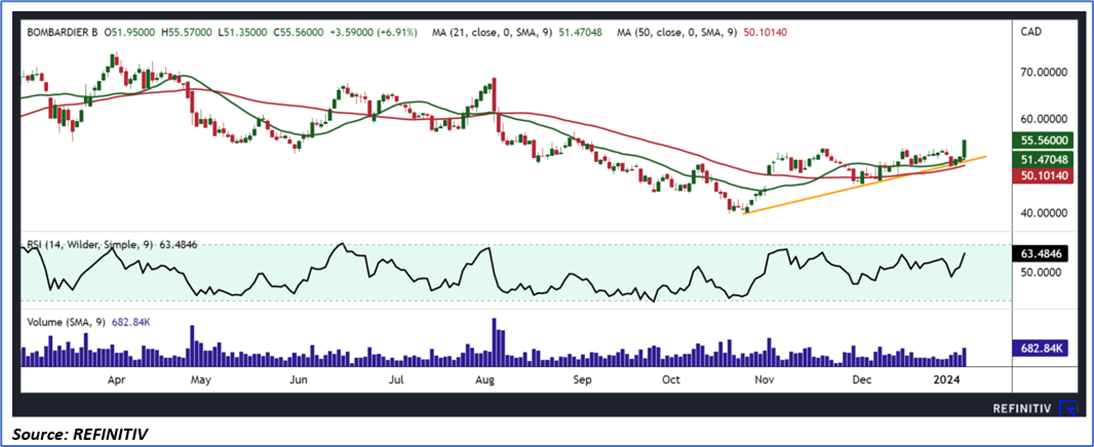Click the 51.47048 moving average price tag
The image size is (1094, 447).
(x=1044, y=160)
